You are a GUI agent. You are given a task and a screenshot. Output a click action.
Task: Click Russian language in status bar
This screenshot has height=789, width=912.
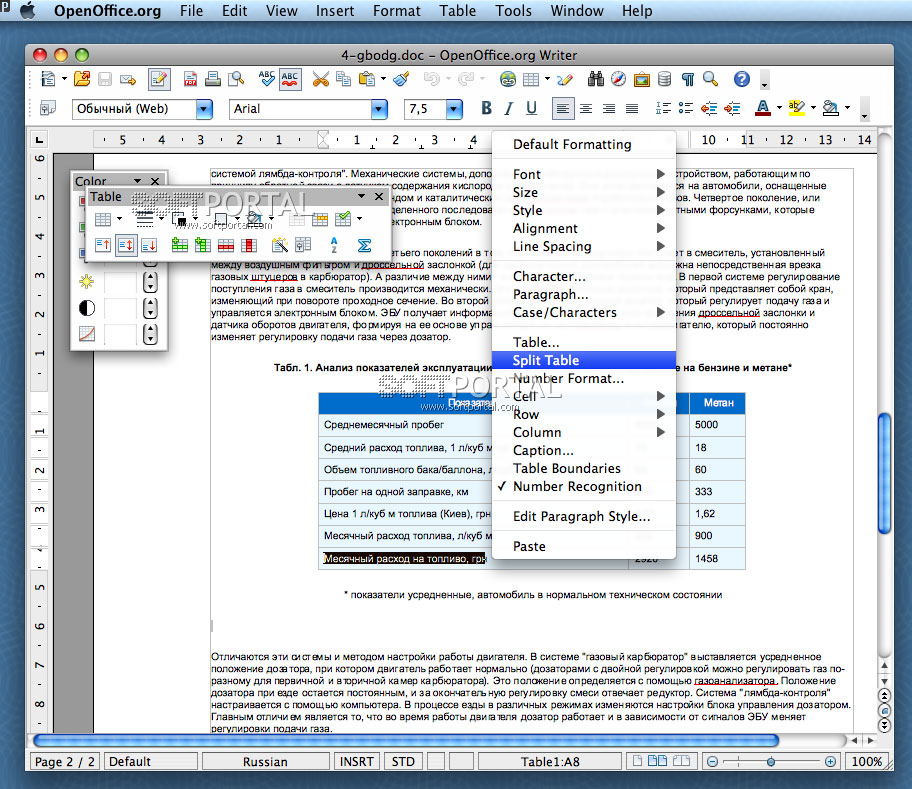[x=265, y=762]
